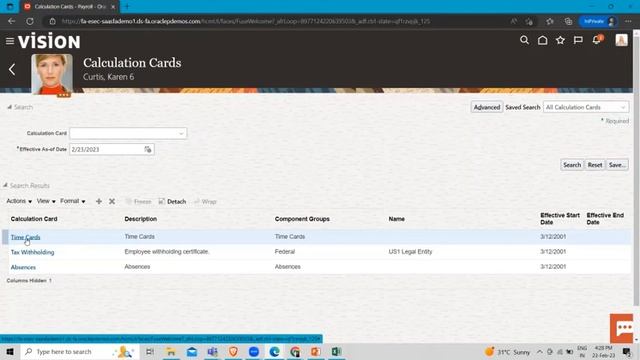Click the Effective Start Date column header
The height and width of the screenshot is (360, 640).
560,219
